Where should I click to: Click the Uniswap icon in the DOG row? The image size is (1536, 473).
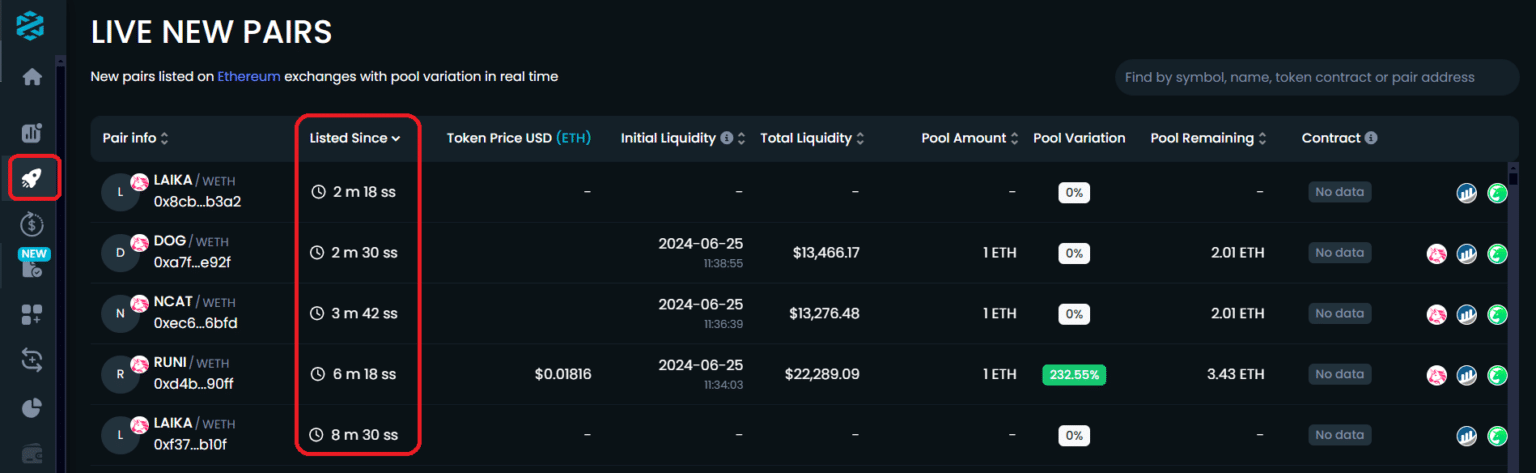click(1436, 254)
